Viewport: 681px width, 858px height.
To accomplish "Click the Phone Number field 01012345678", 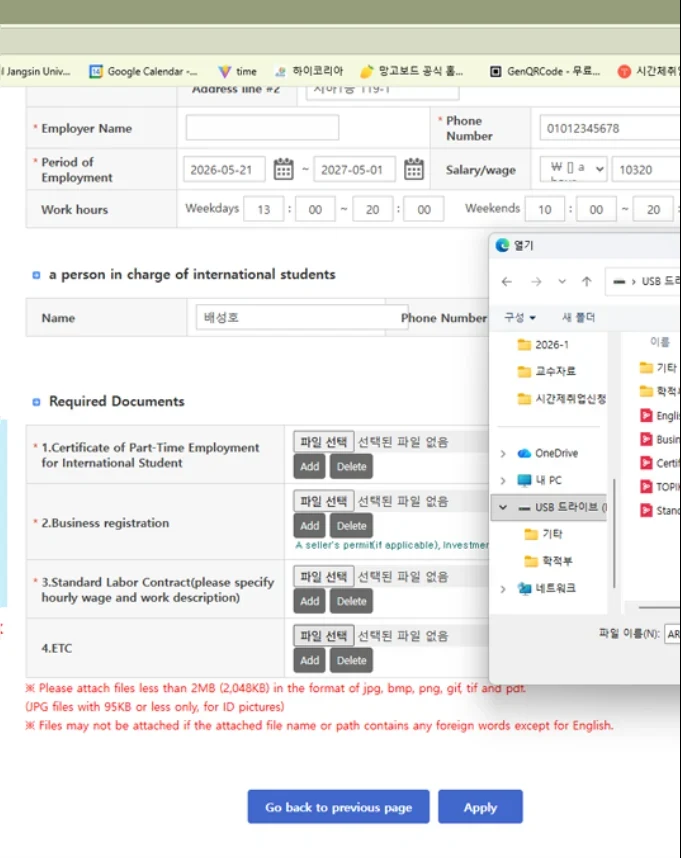I will click(610, 128).
